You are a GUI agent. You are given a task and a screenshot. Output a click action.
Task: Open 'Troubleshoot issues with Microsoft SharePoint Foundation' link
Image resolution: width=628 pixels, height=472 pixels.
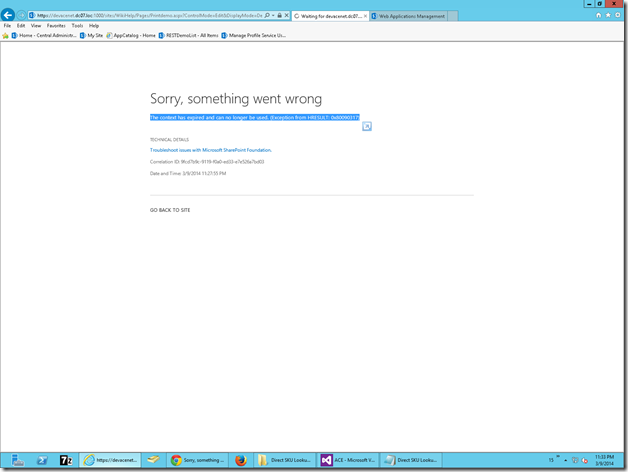coord(211,150)
